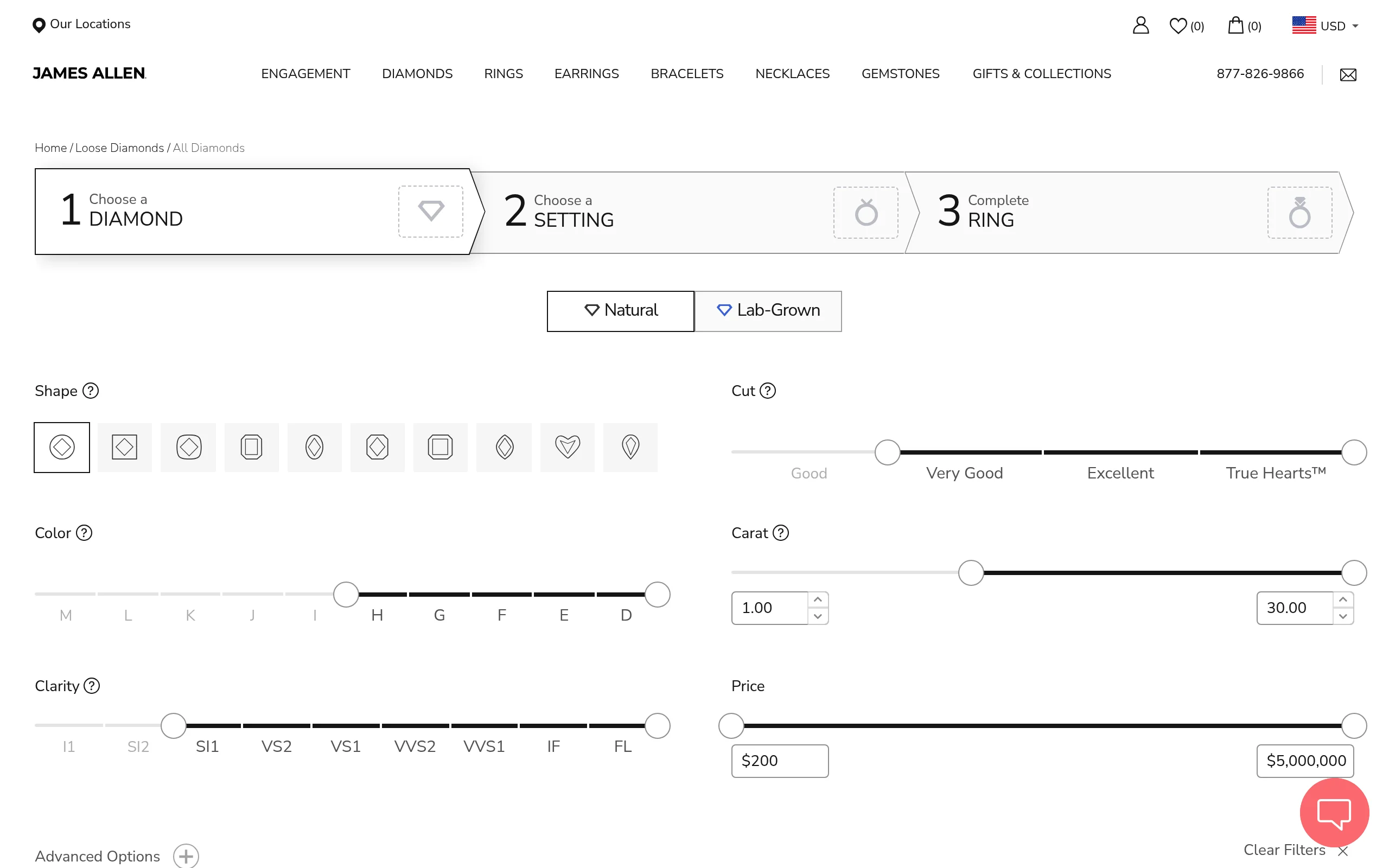
Task: Select the Pear diamond shape
Action: (x=630, y=447)
